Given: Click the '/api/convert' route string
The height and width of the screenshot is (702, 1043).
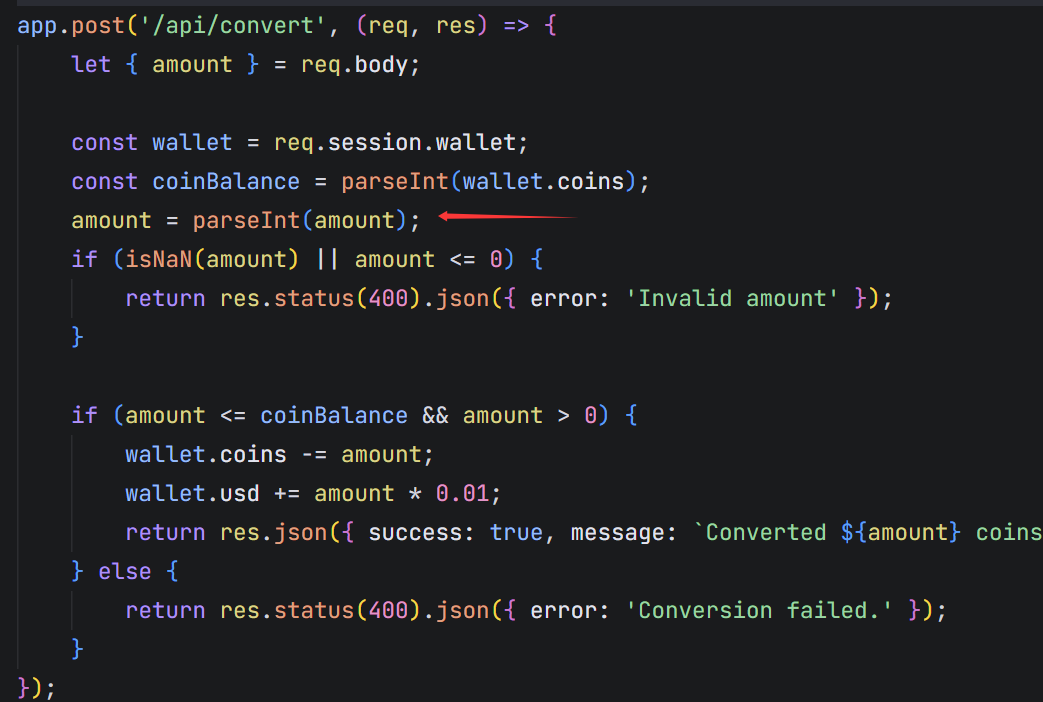Looking at the screenshot, I should [x=233, y=25].
